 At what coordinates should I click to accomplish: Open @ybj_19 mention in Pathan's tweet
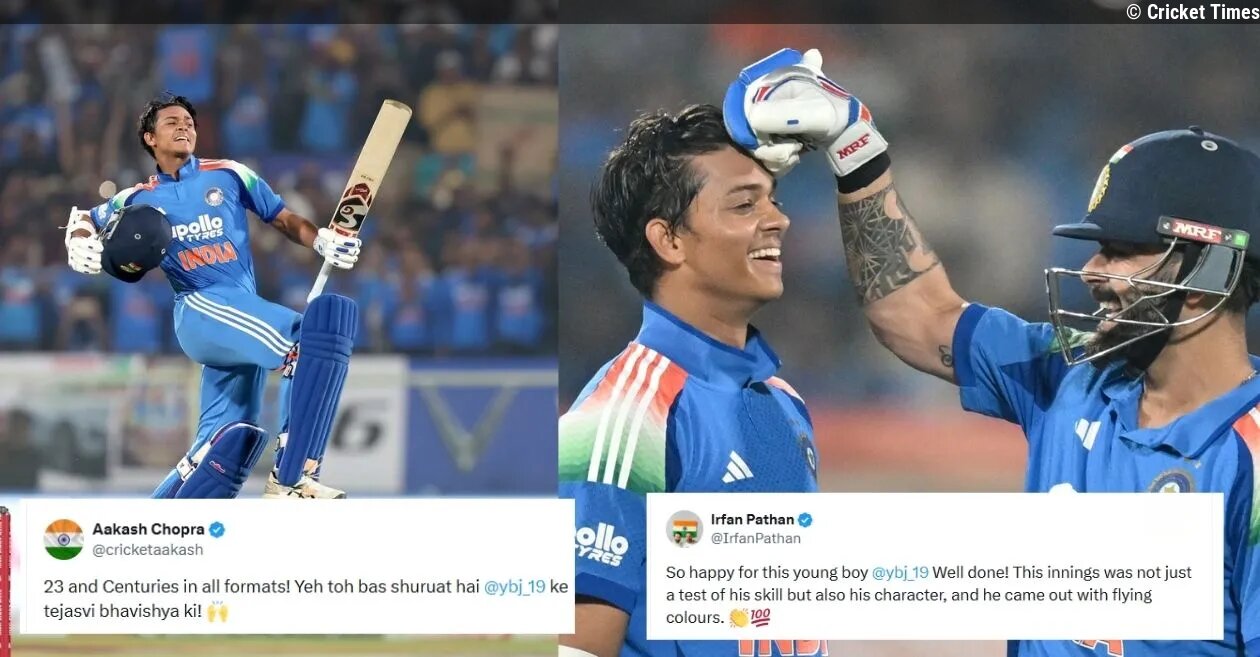point(900,573)
